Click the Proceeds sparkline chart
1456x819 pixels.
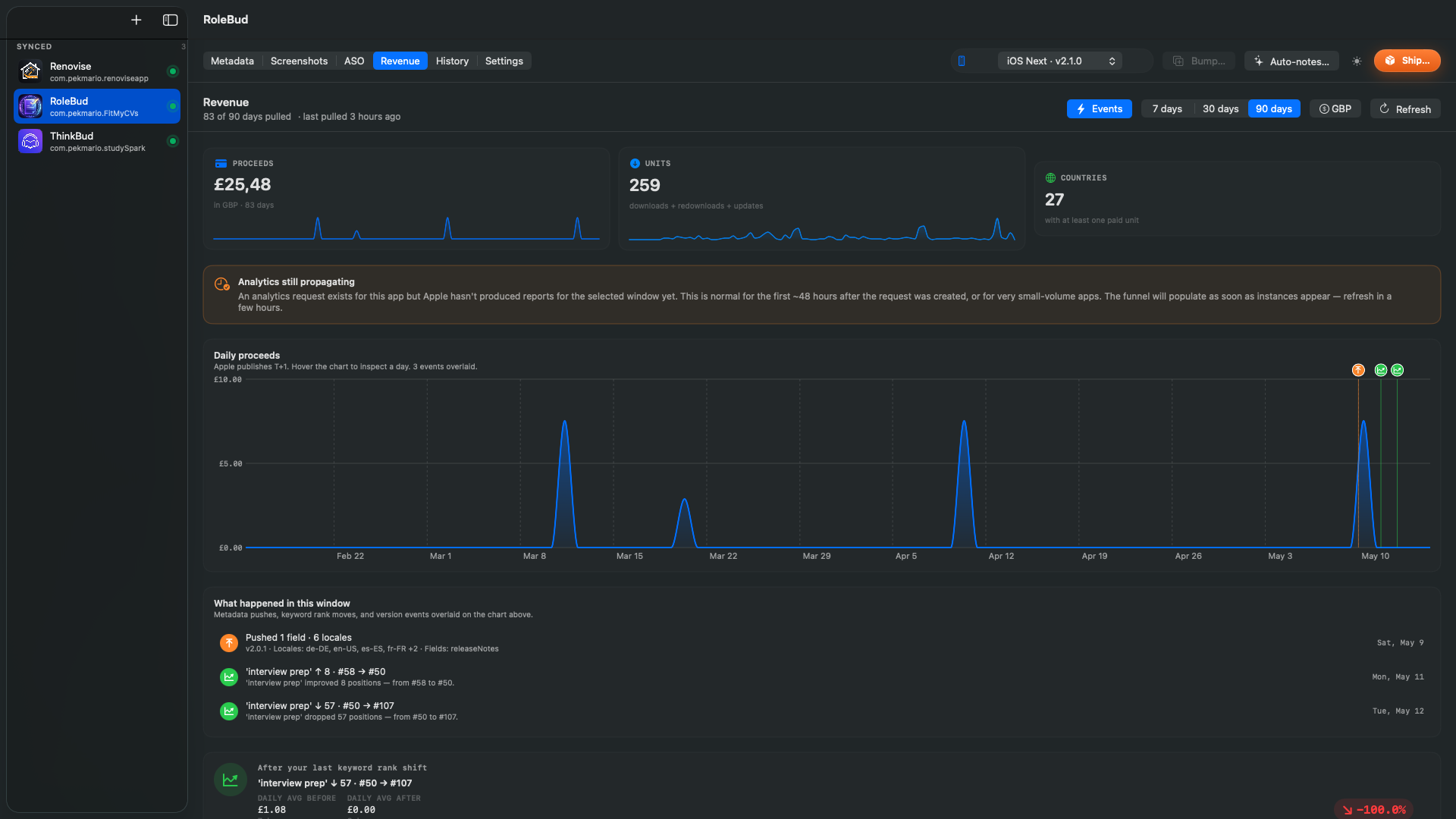point(406,228)
